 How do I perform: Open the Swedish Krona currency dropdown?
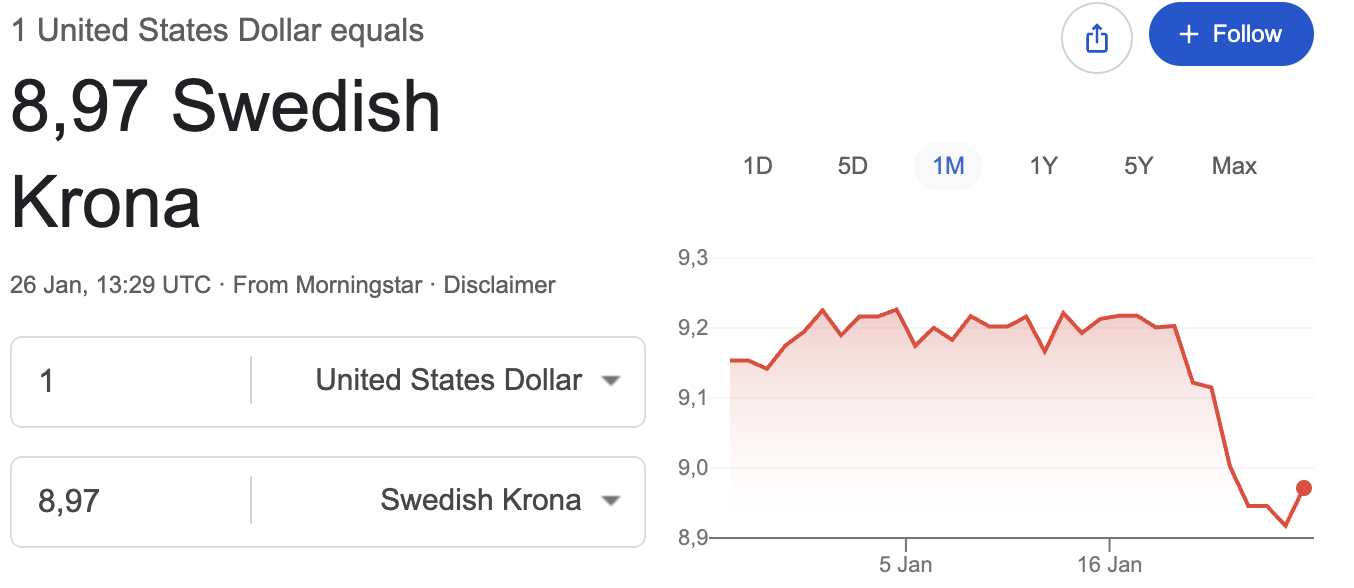click(x=500, y=500)
